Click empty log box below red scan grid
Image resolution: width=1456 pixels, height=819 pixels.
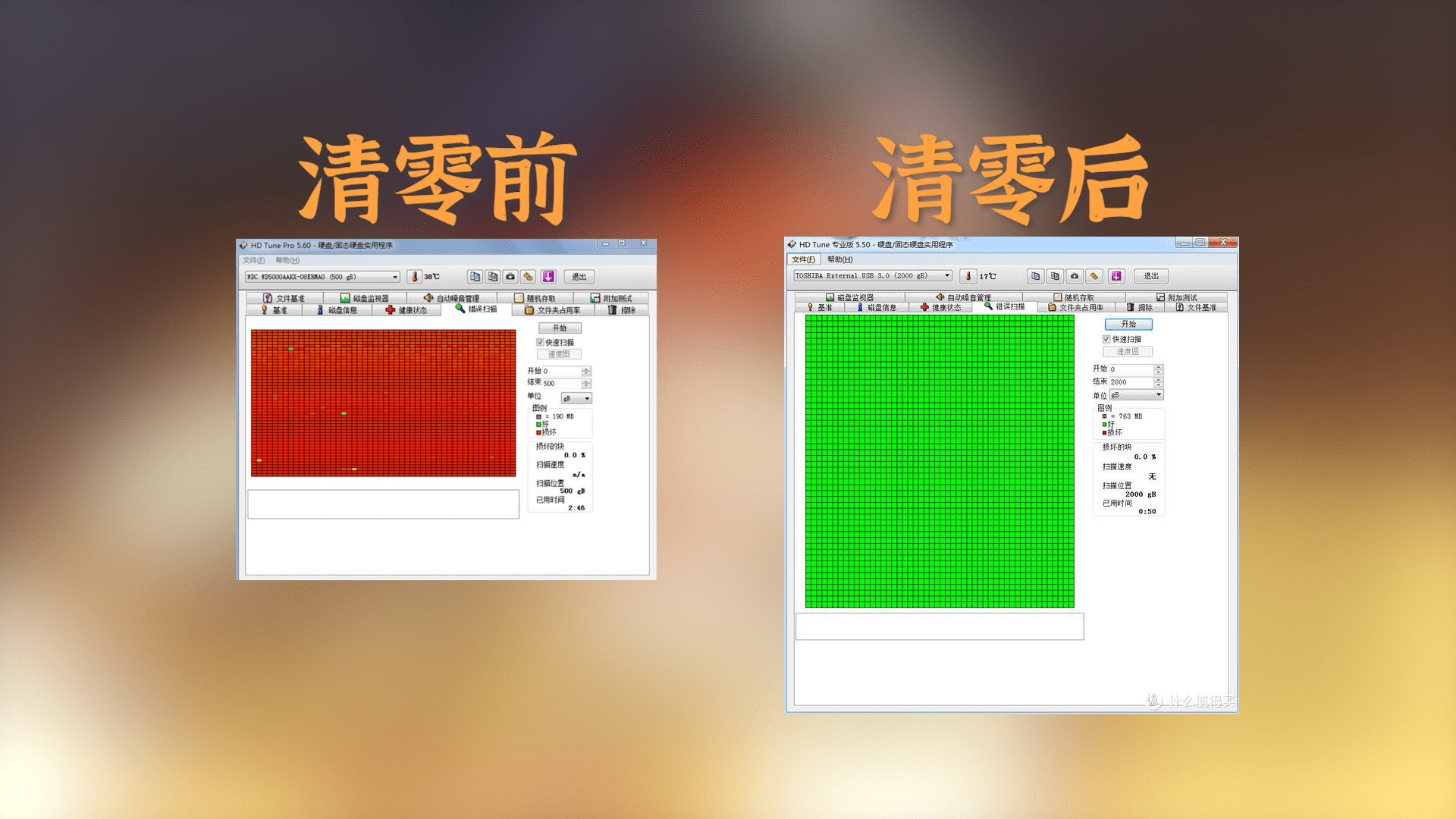point(383,504)
